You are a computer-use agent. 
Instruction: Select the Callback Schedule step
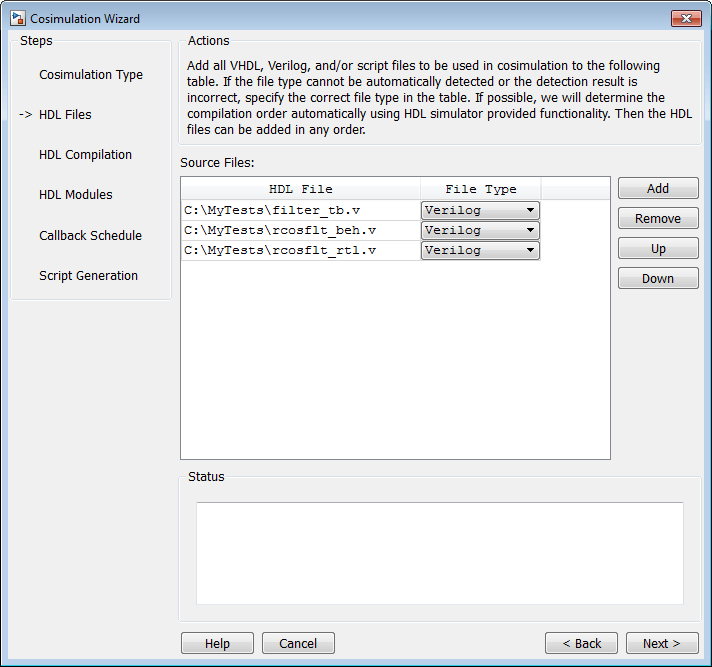[x=90, y=235]
